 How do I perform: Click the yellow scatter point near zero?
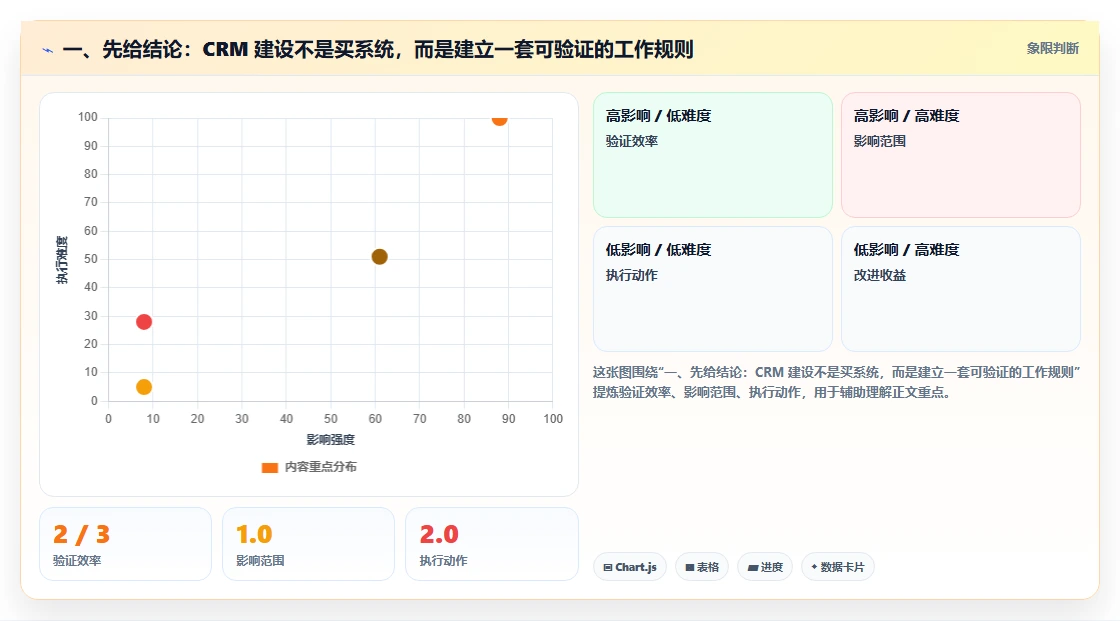pos(144,387)
